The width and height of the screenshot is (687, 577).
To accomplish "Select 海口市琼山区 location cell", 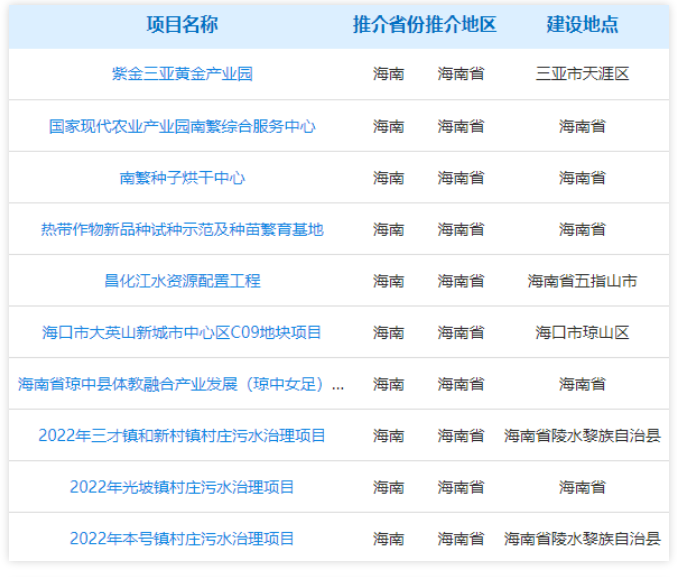I will [582, 333].
